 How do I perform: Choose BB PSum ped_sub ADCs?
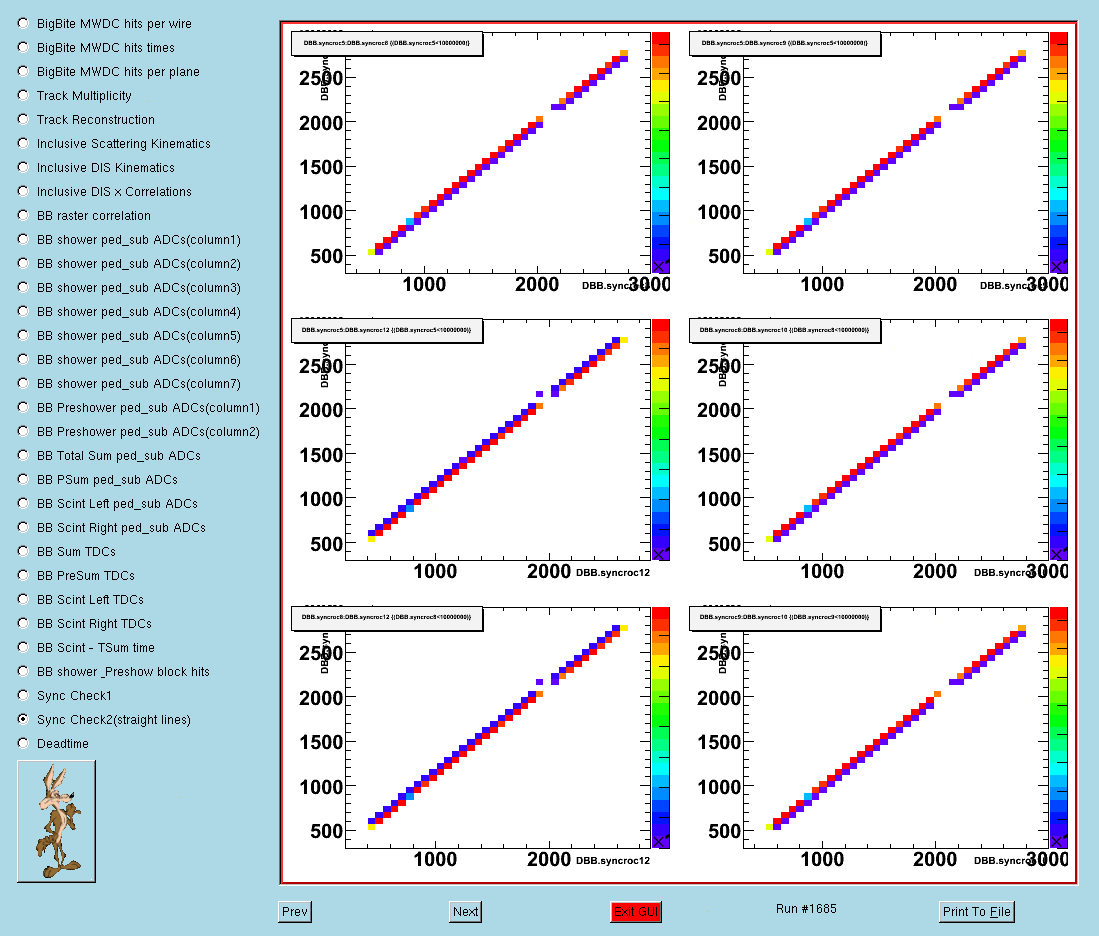[98, 479]
